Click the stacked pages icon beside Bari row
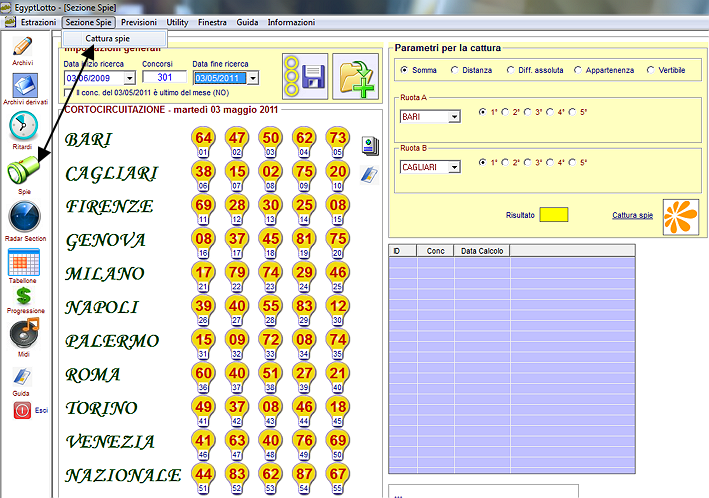The height and width of the screenshot is (498, 709). 370,146
